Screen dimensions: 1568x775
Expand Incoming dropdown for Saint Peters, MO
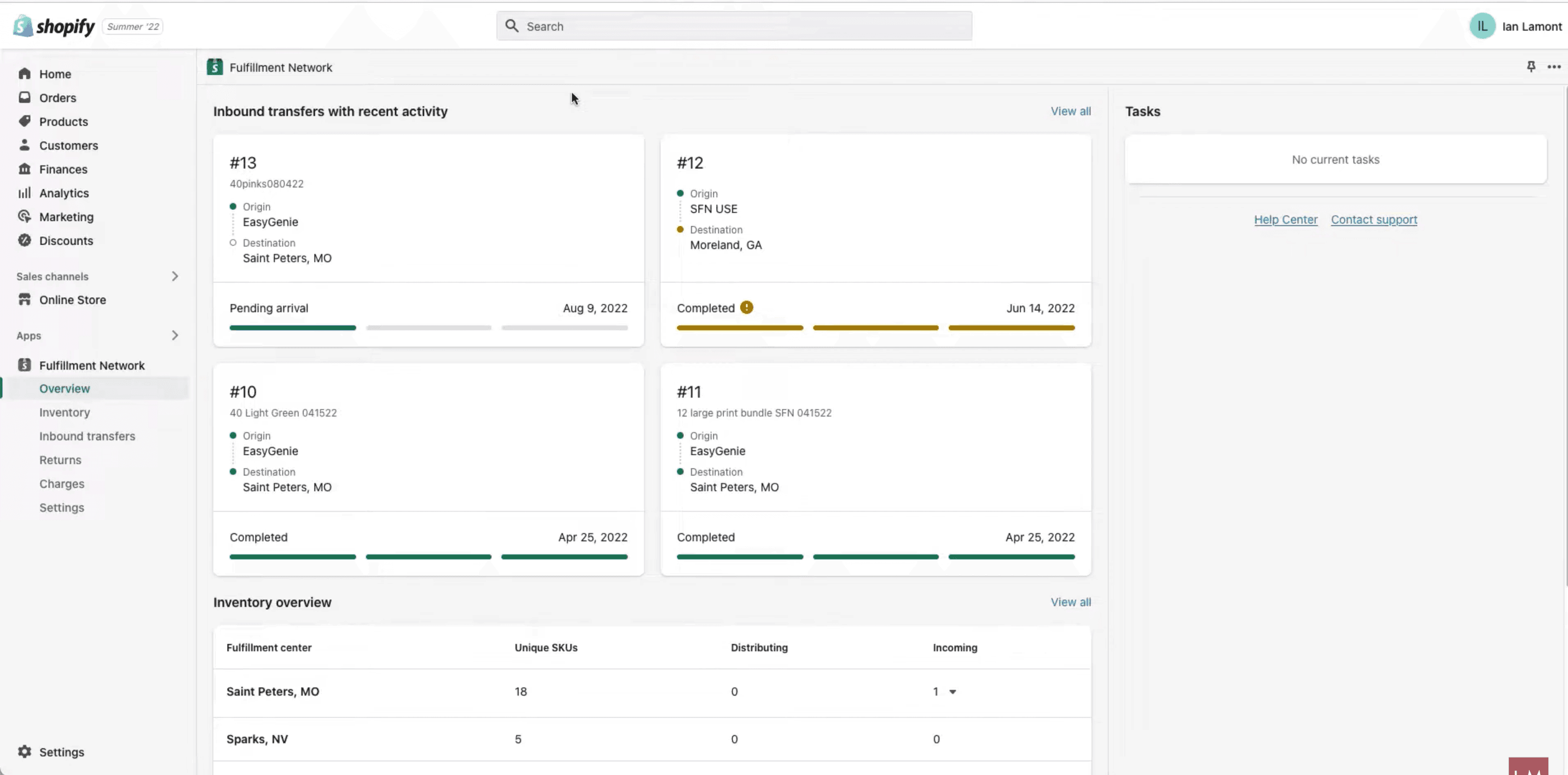point(953,692)
